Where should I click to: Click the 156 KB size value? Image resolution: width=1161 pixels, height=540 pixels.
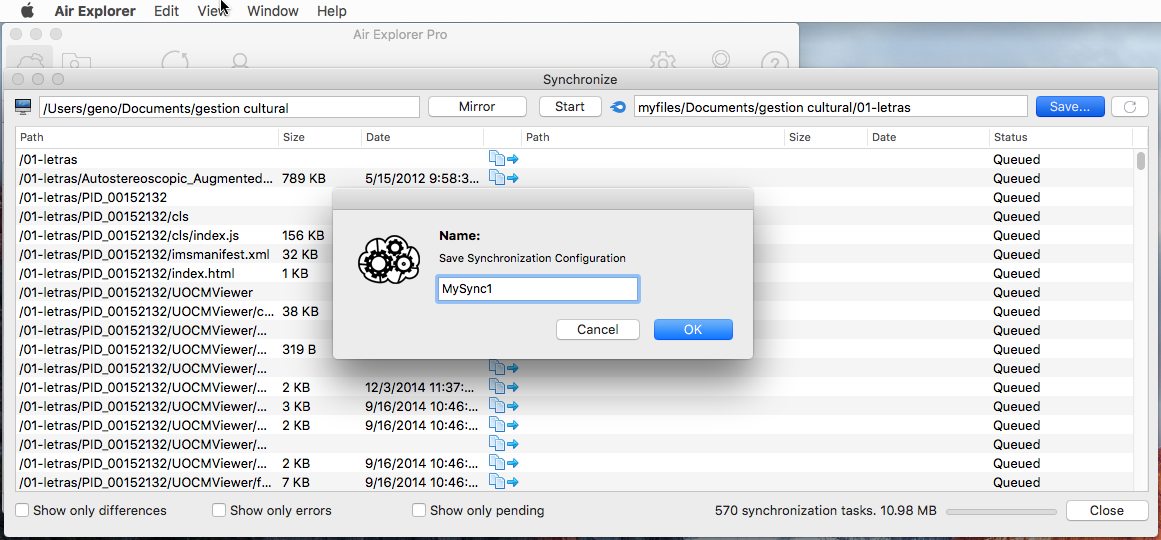coord(303,235)
